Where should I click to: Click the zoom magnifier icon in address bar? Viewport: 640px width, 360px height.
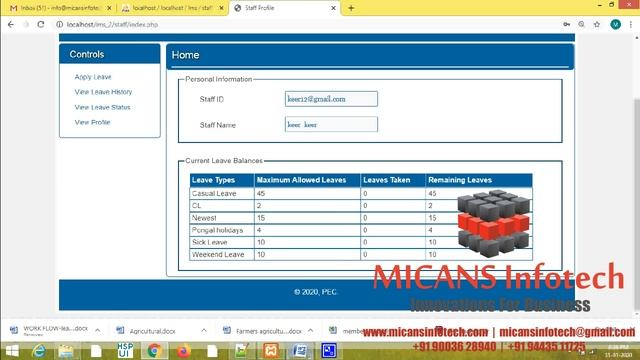pyautogui.click(x=582, y=24)
